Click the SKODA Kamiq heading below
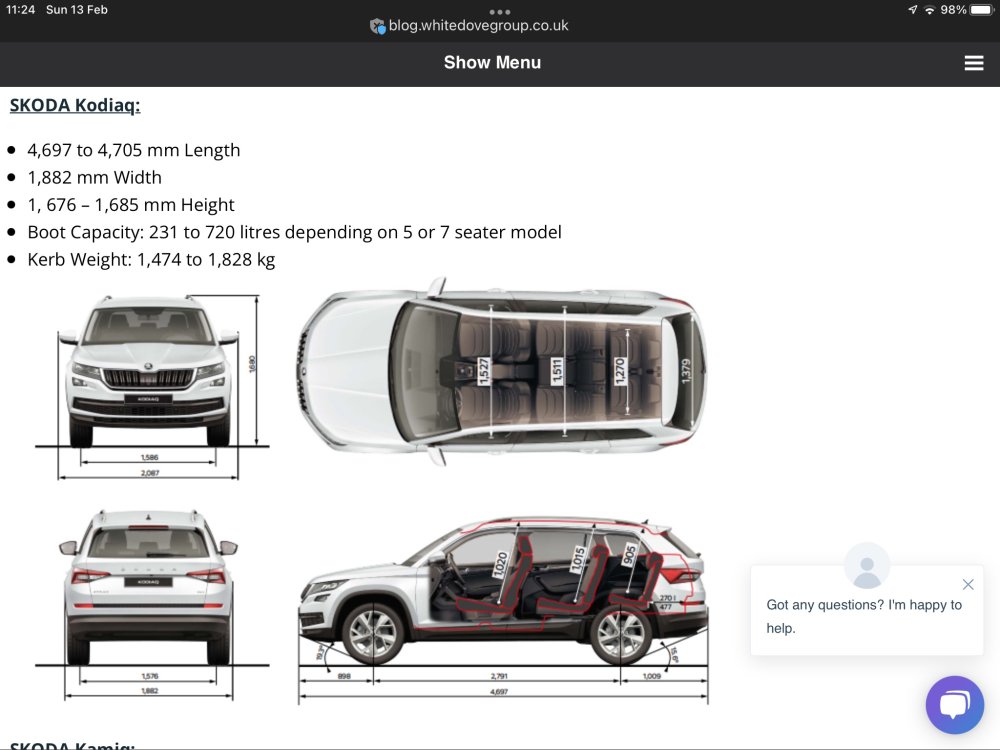Screen dimensions: 1000x750 coord(72,744)
